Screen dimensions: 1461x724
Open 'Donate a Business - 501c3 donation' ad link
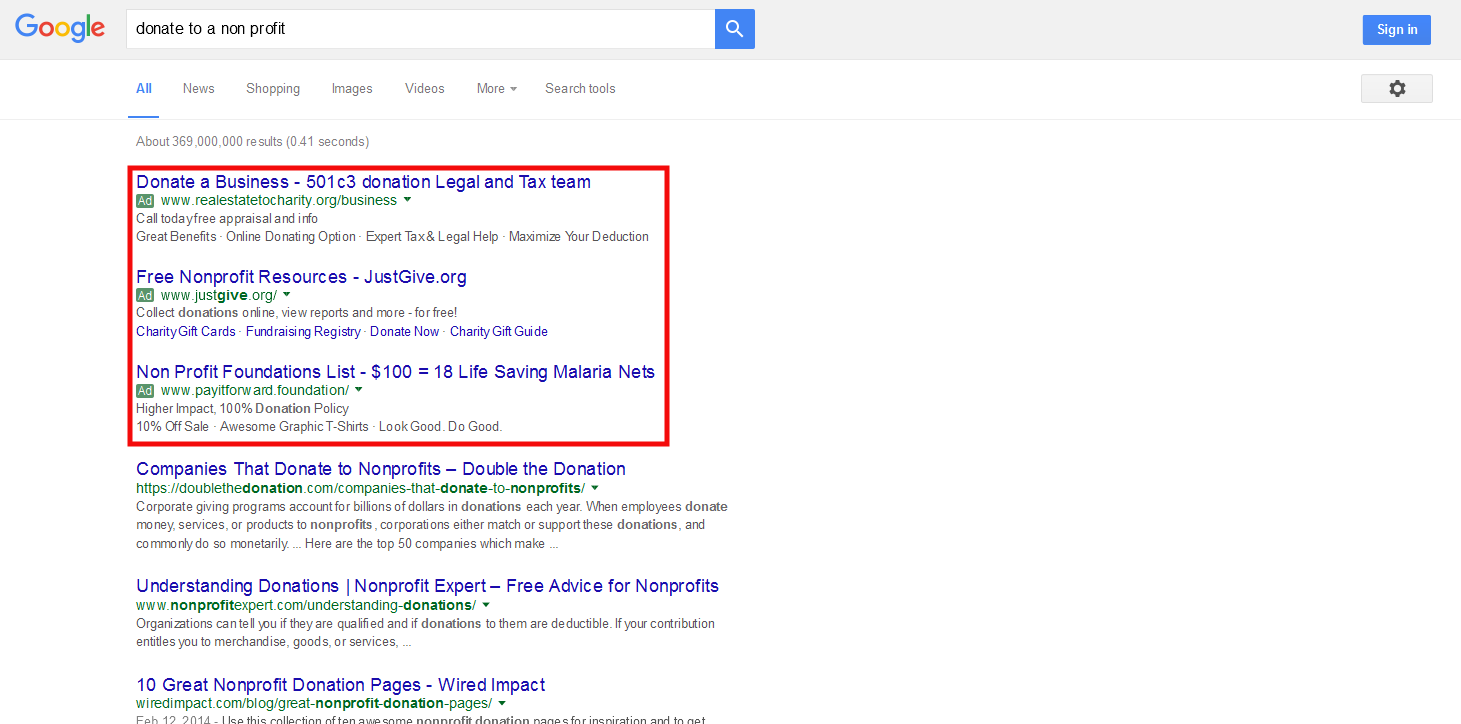tap(363, 182)
